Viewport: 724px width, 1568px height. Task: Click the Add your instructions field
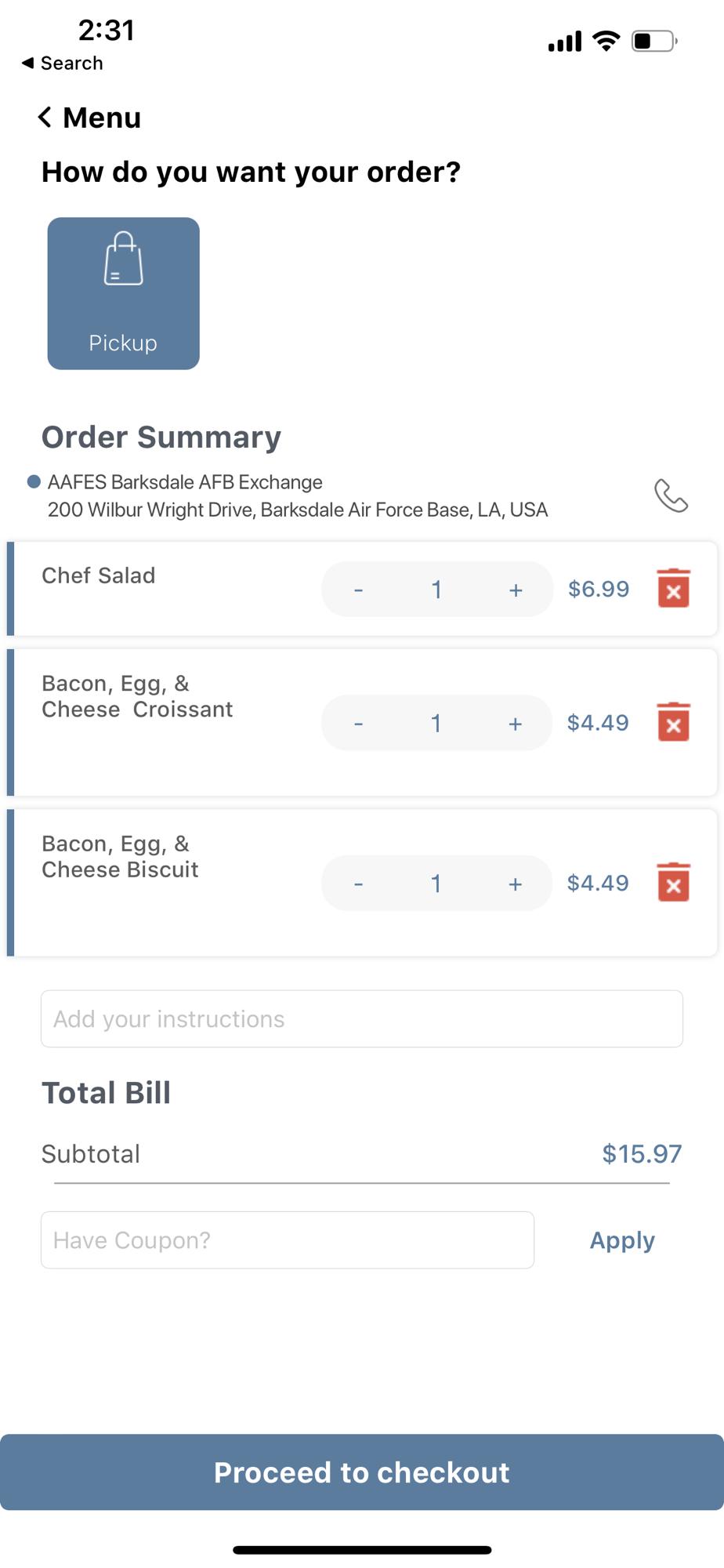pos(362,1018)
